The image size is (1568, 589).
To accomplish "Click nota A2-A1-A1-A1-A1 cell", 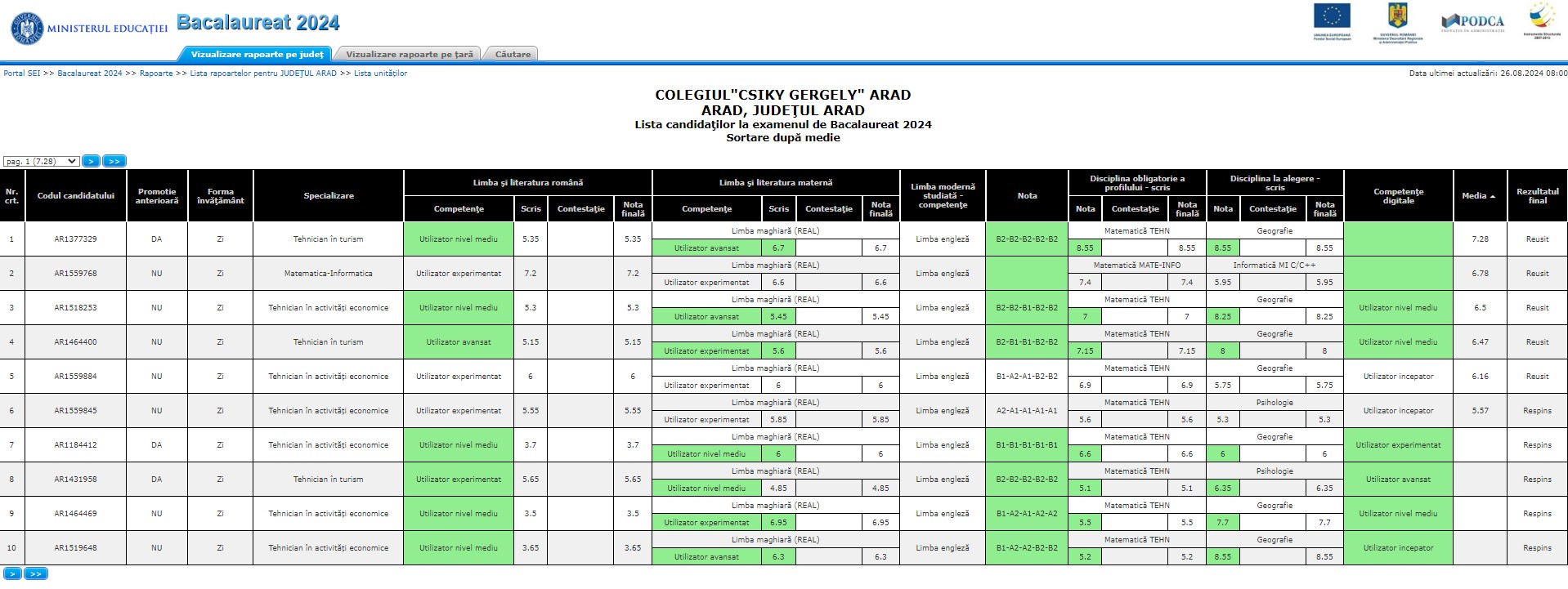I will pos(1027,411).
